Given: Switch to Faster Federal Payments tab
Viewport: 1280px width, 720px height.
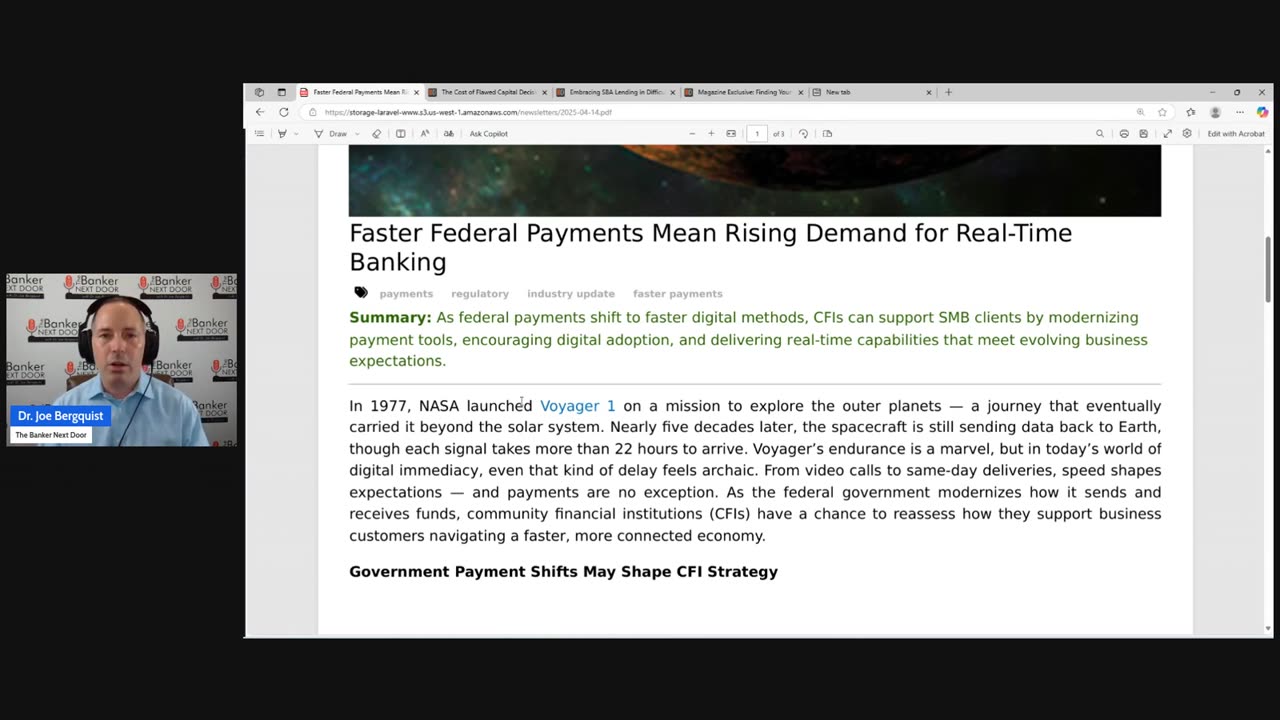Looking at the screenshot, I should pyautogui.click(x=359, y=92).
